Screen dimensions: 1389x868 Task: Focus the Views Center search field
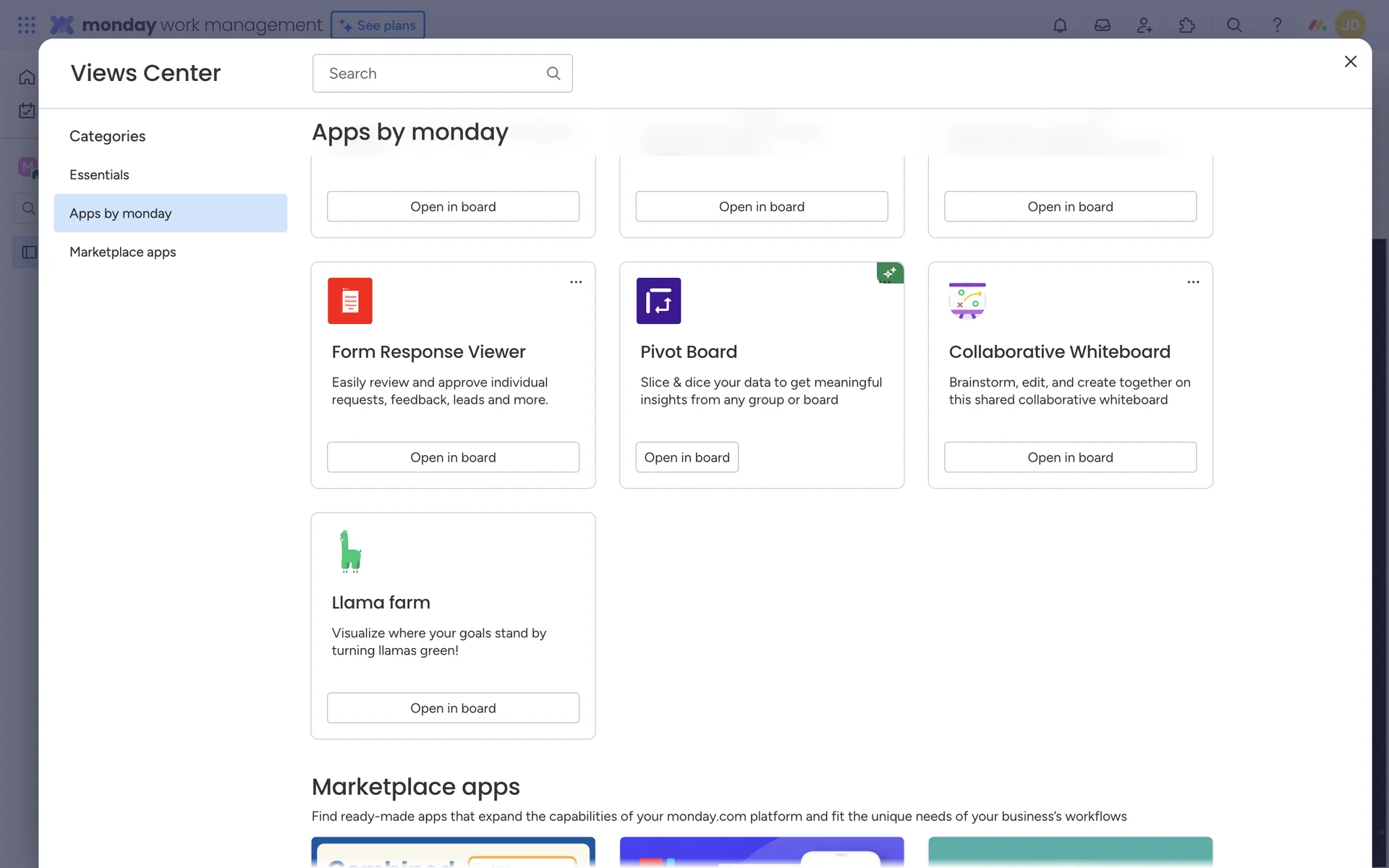(x=434, y=73)
